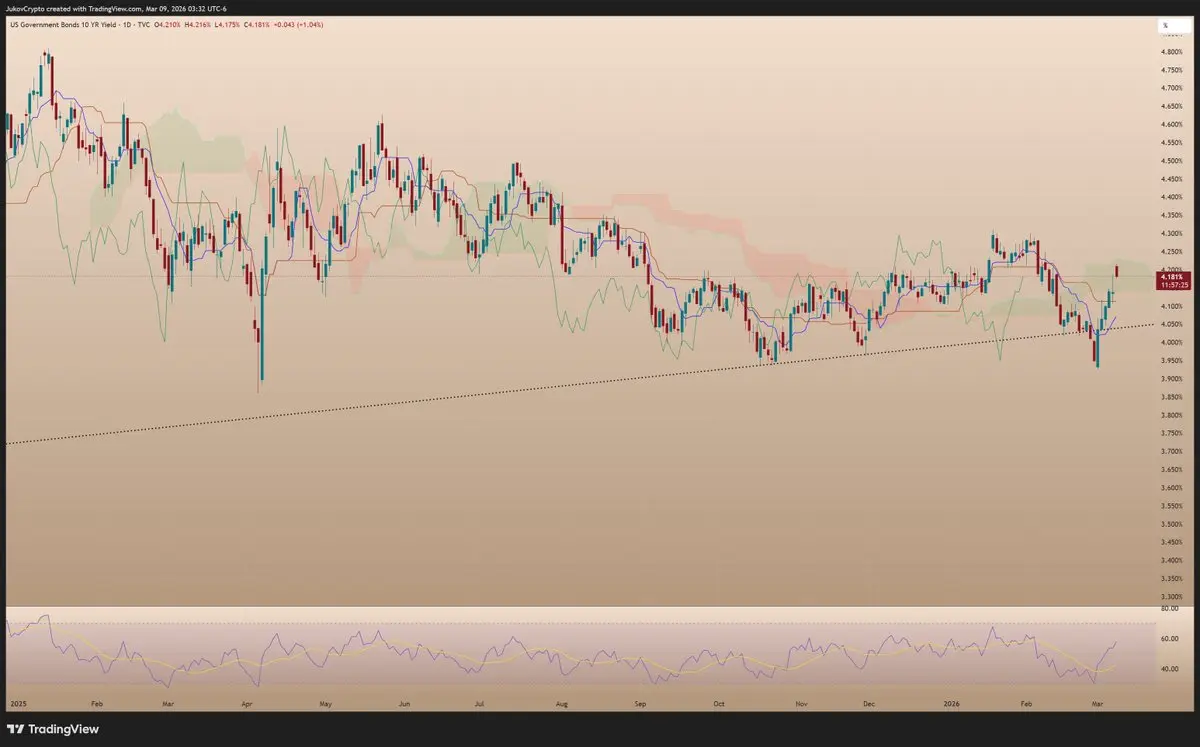Click the Nov label on the time axis

[x=801, y=703]
